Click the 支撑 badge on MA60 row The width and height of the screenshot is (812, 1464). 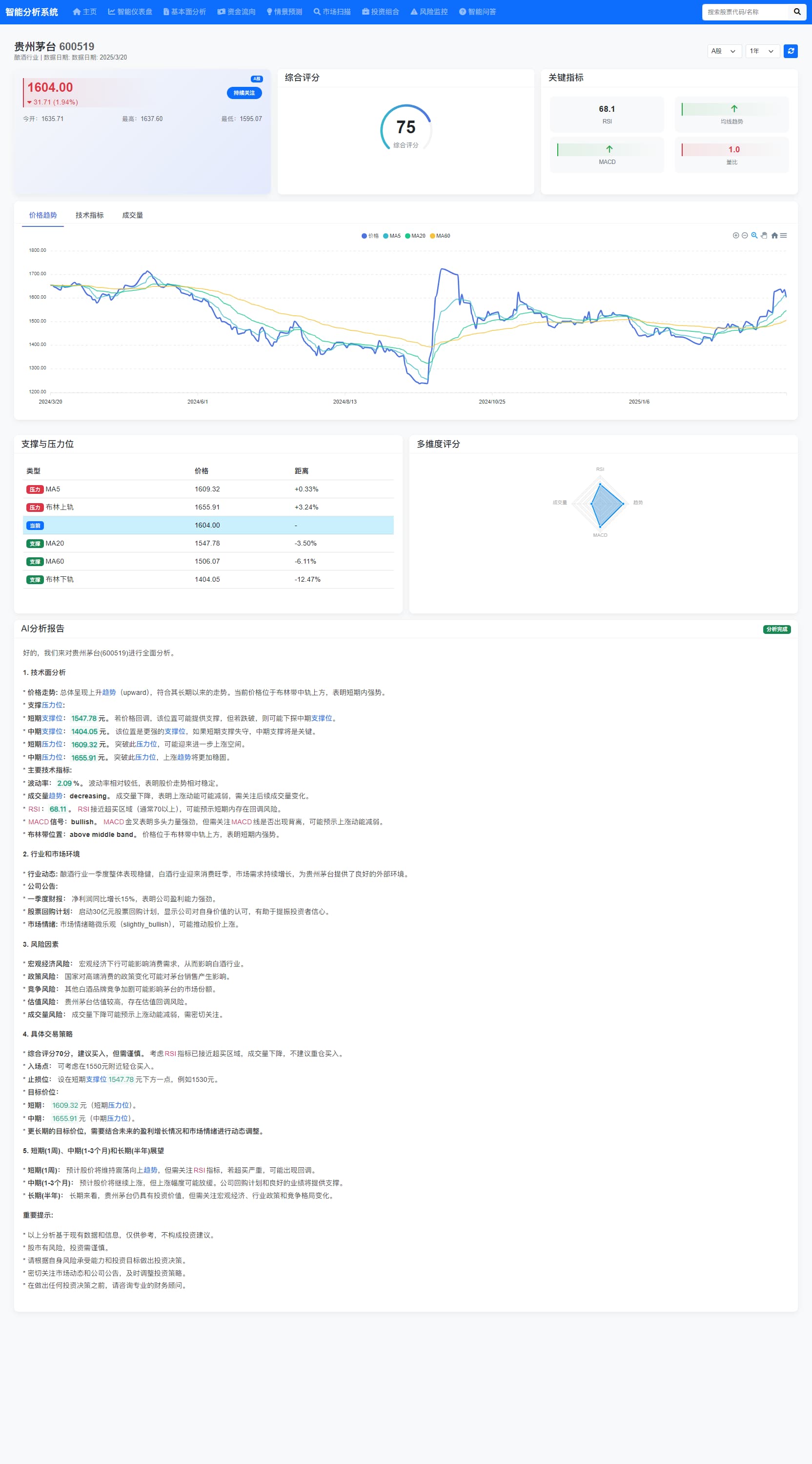coord(35,562)
